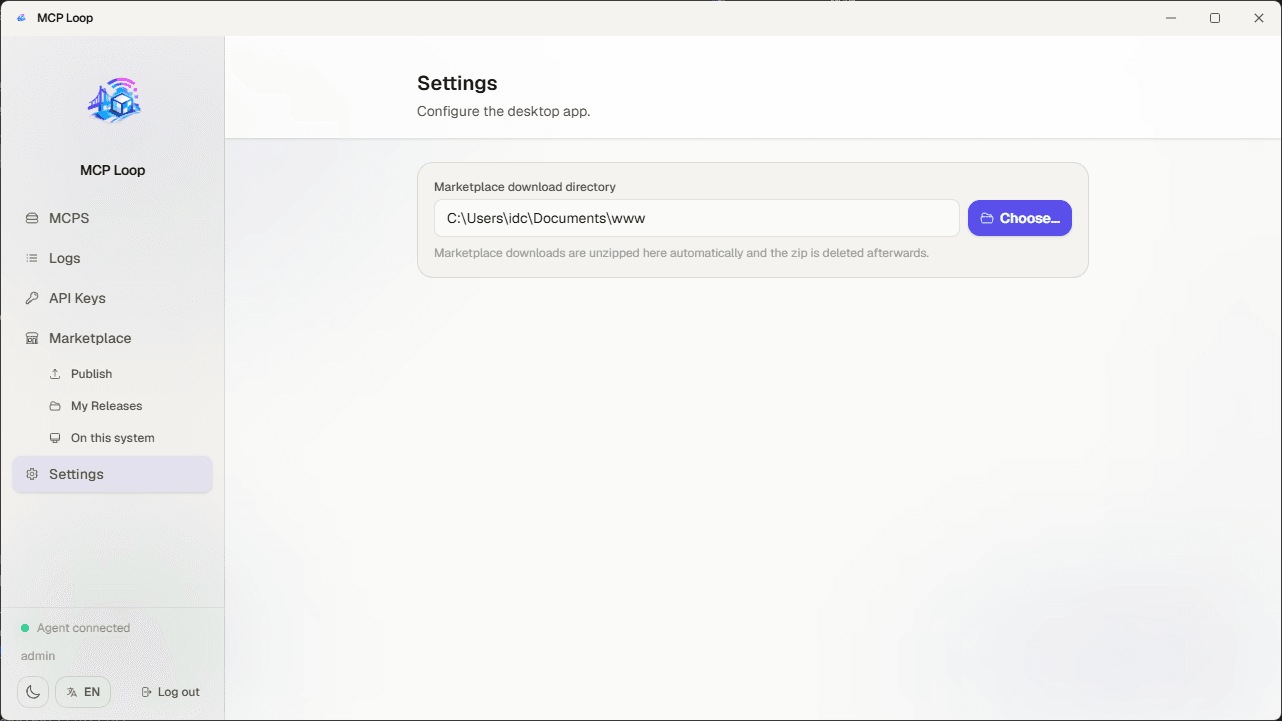Open On this system item
1282x721 pixels.
(124, 438)
